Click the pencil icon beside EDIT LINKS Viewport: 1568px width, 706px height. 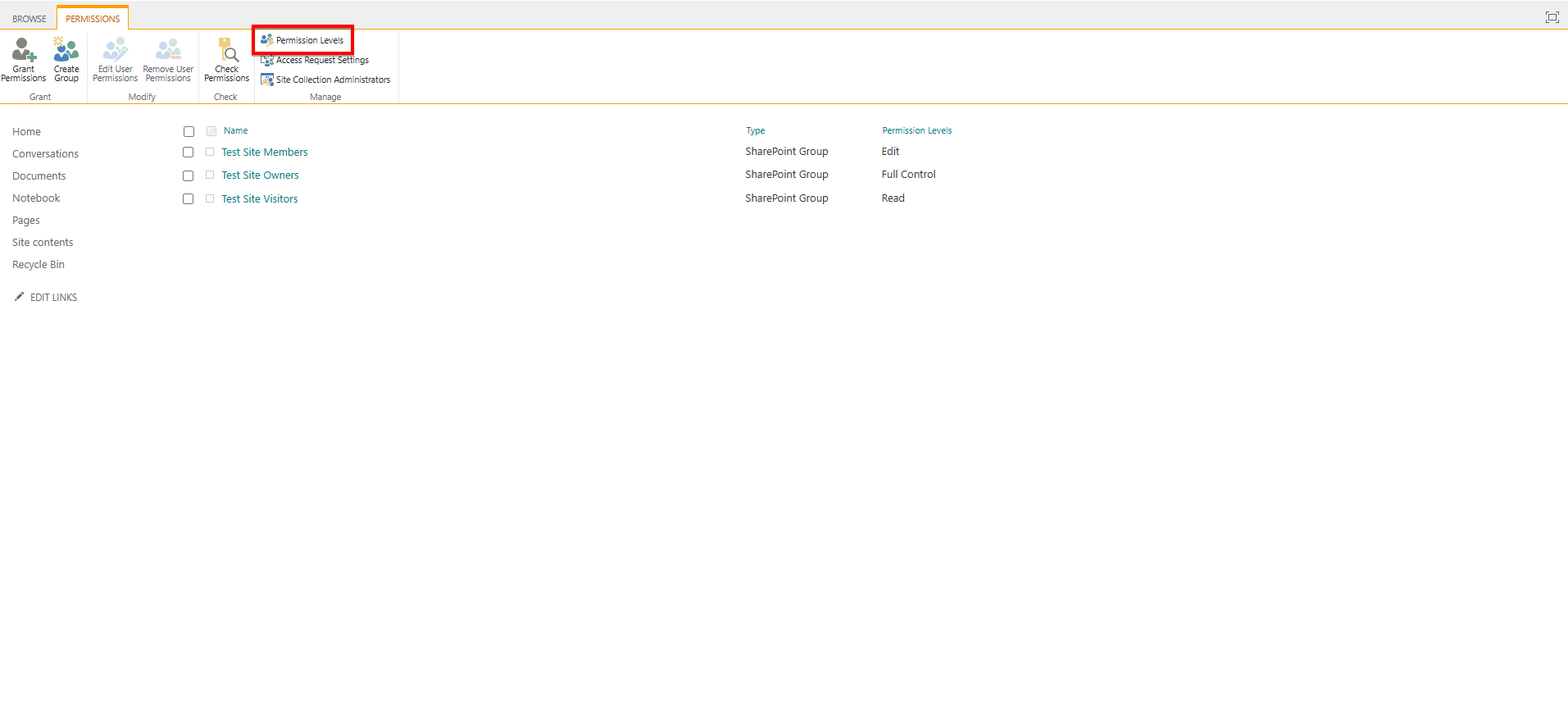19,297
